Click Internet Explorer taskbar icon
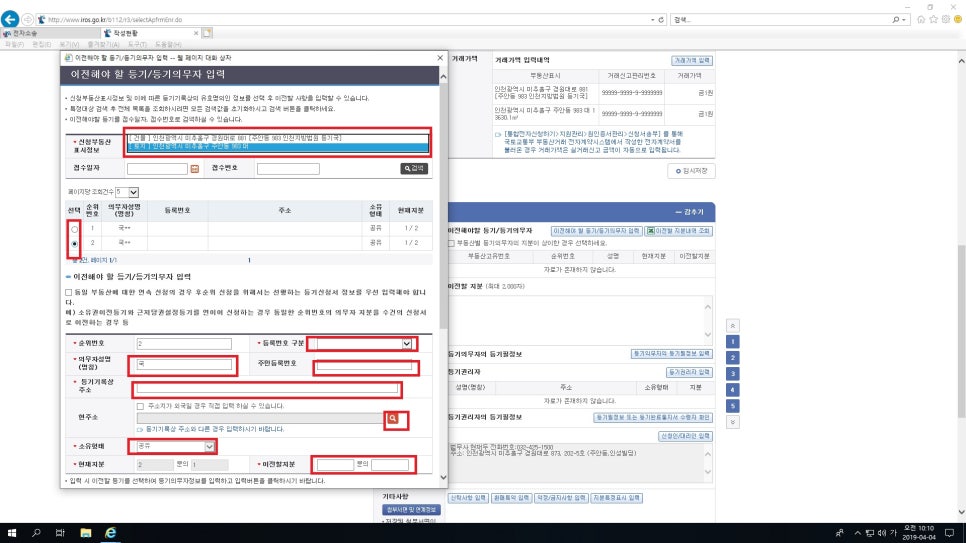This screenshot has height=543, width=966. click(110, 533)
